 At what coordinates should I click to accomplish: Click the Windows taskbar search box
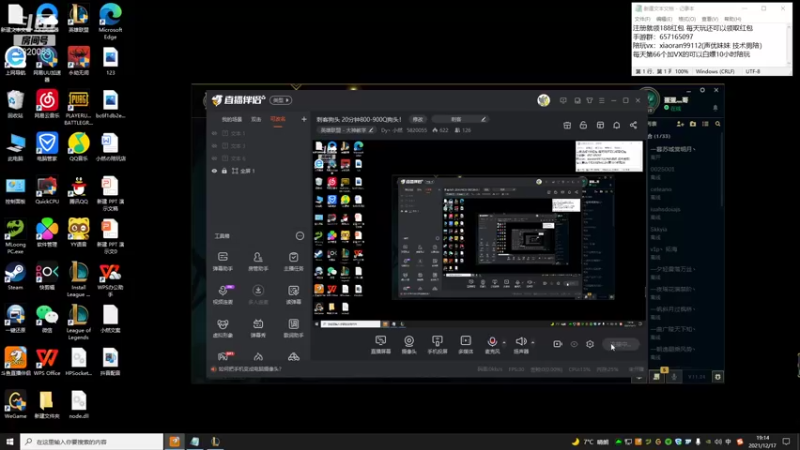point(92,441)
